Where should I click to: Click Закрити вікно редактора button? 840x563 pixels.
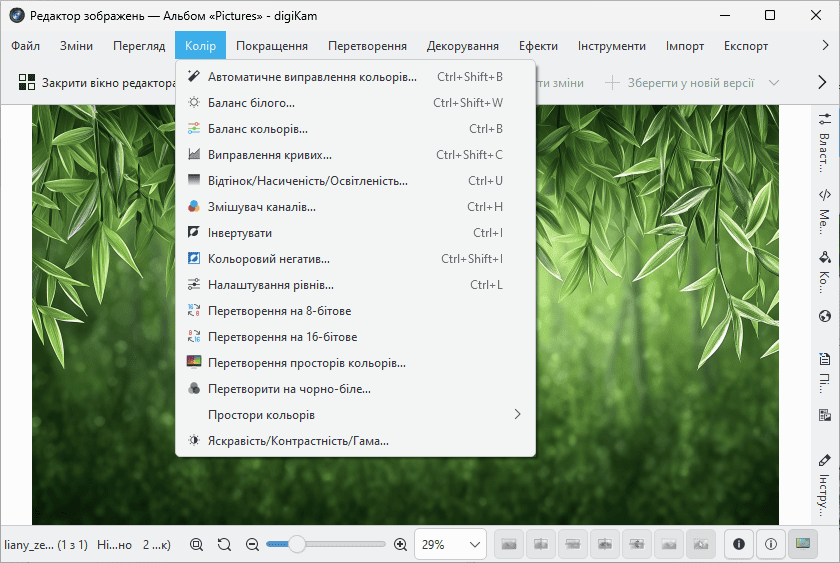(x=96, y=82)
